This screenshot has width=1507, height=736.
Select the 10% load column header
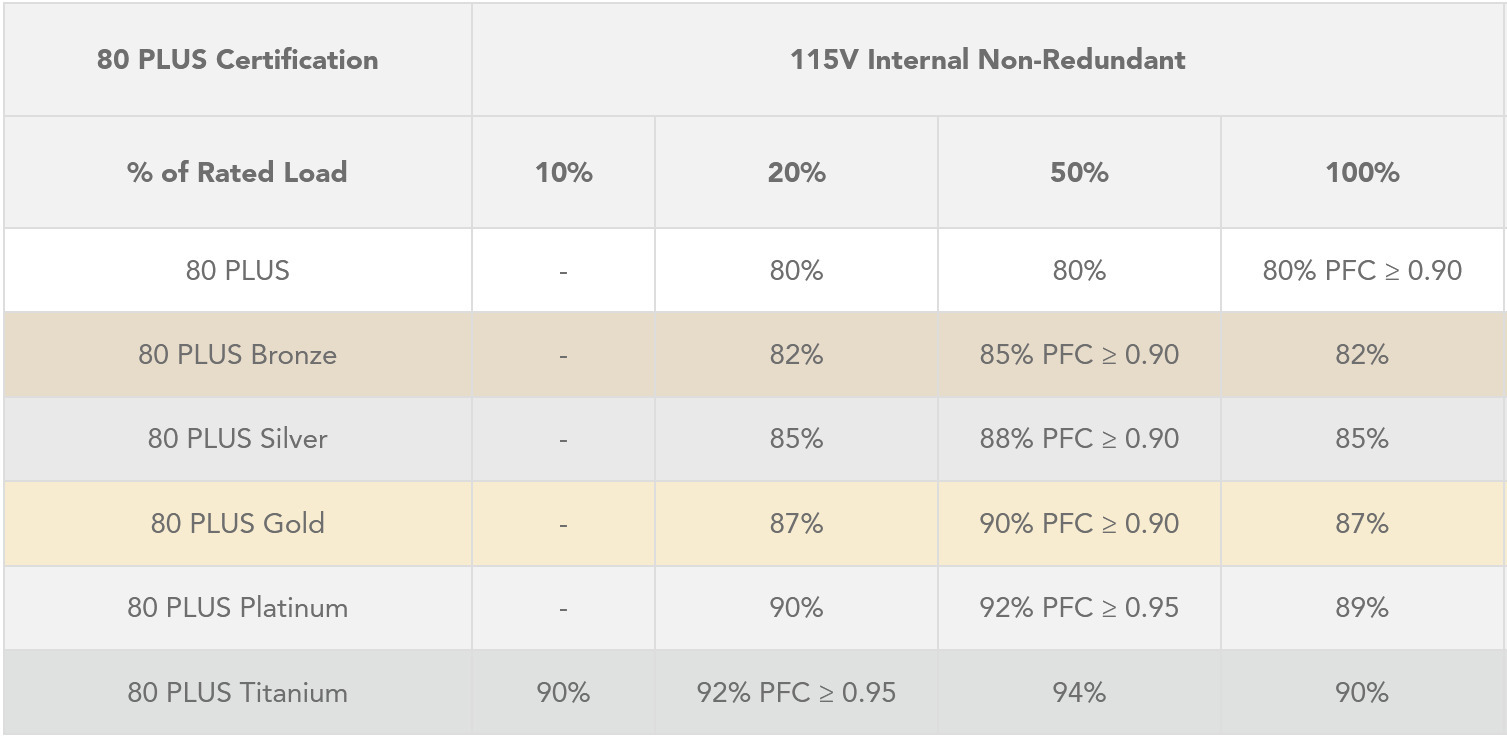tap(563, 172)
